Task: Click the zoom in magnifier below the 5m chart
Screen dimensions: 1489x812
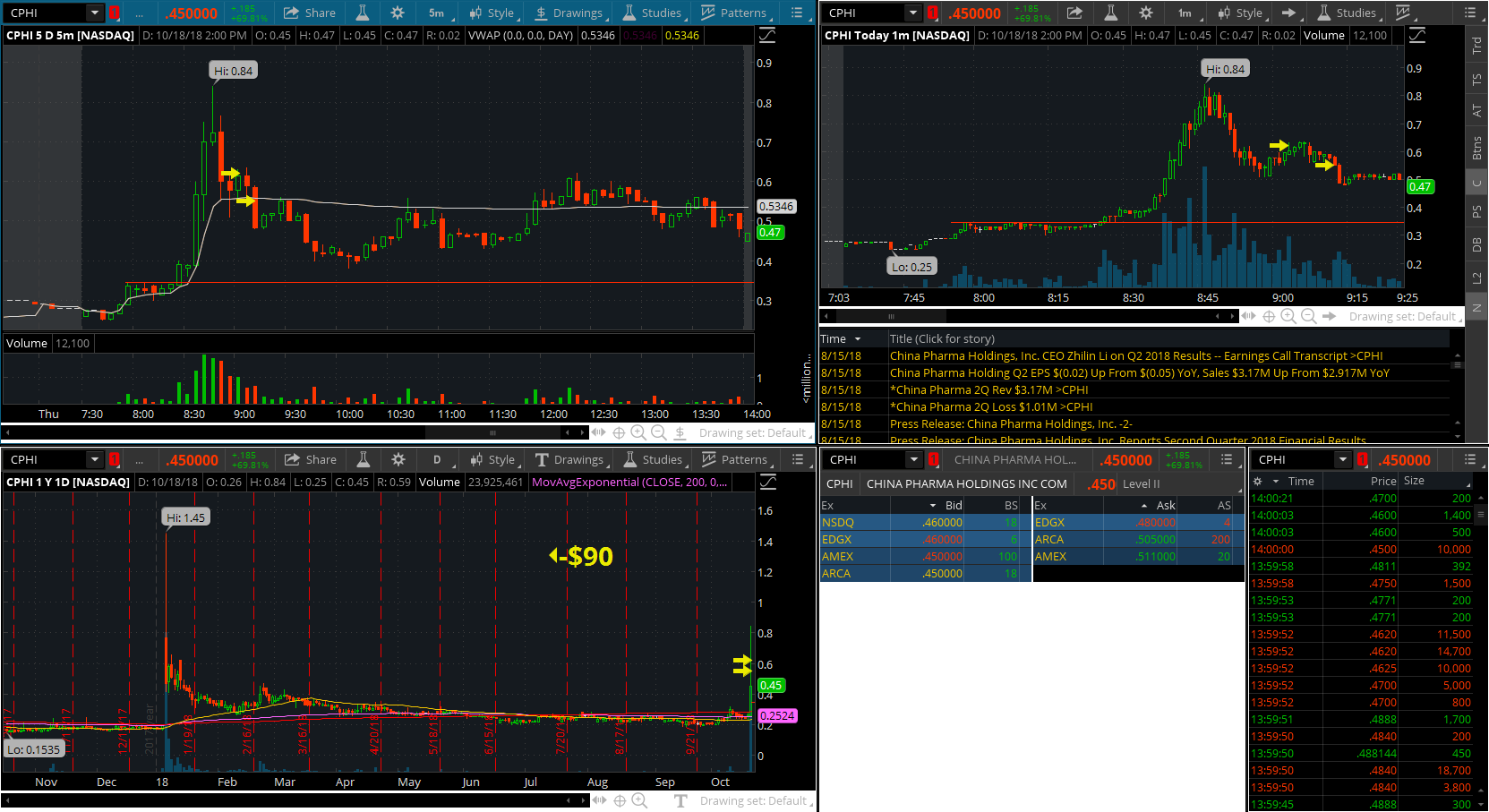Action: (638, 432)
